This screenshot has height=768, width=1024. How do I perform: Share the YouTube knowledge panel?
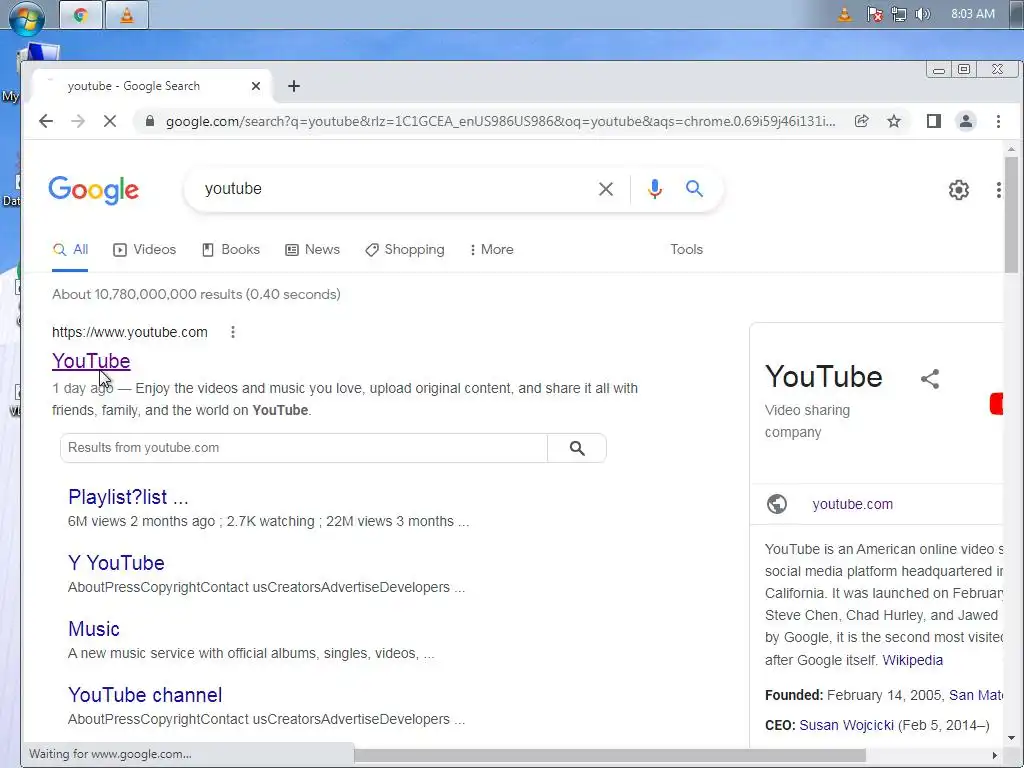[930, 379]
